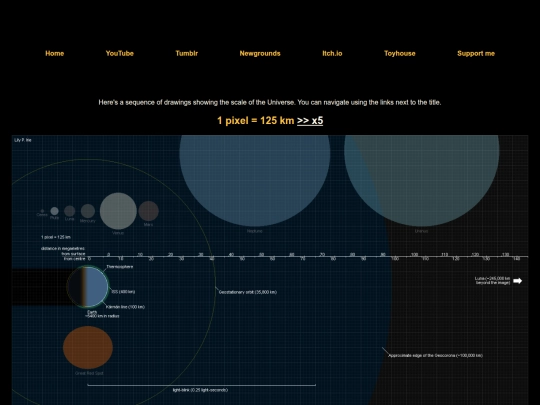Visit the Newgrounds link
The width and height of the screenshot is (540, 405).
click(260, 53)
